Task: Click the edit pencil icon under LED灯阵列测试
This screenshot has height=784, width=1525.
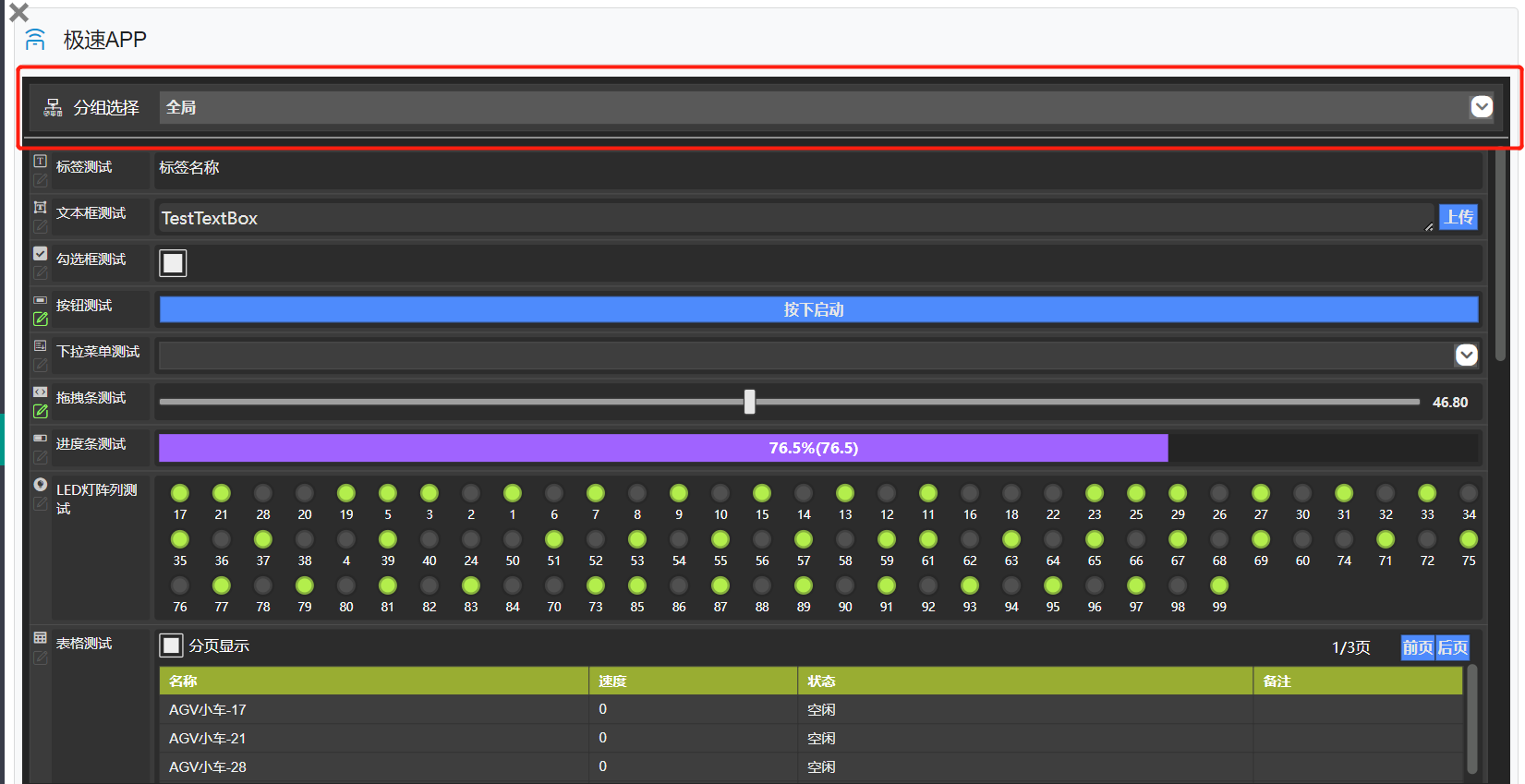Action: pos(41,503)
